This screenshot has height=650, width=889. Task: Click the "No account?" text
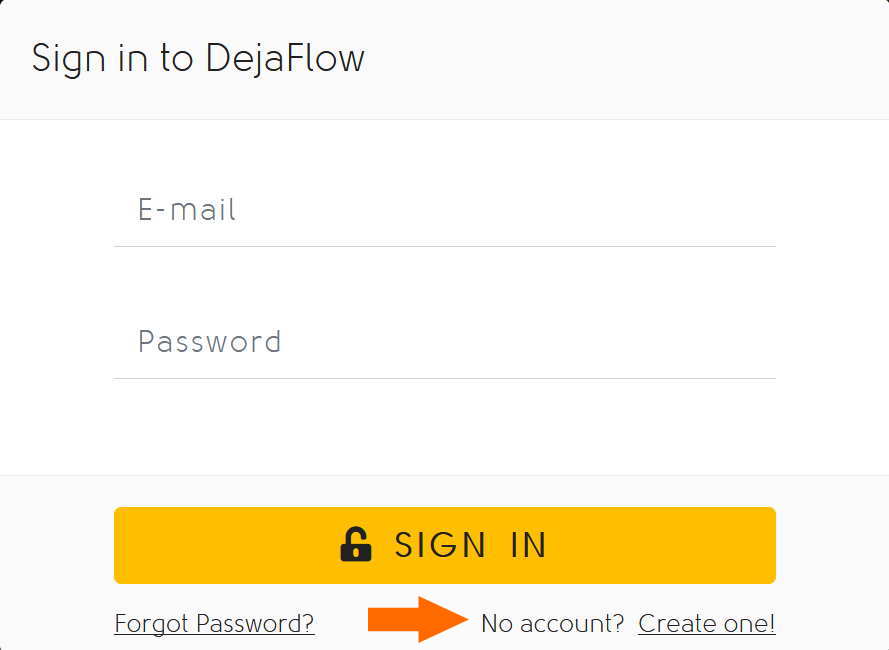pos(552,624)
